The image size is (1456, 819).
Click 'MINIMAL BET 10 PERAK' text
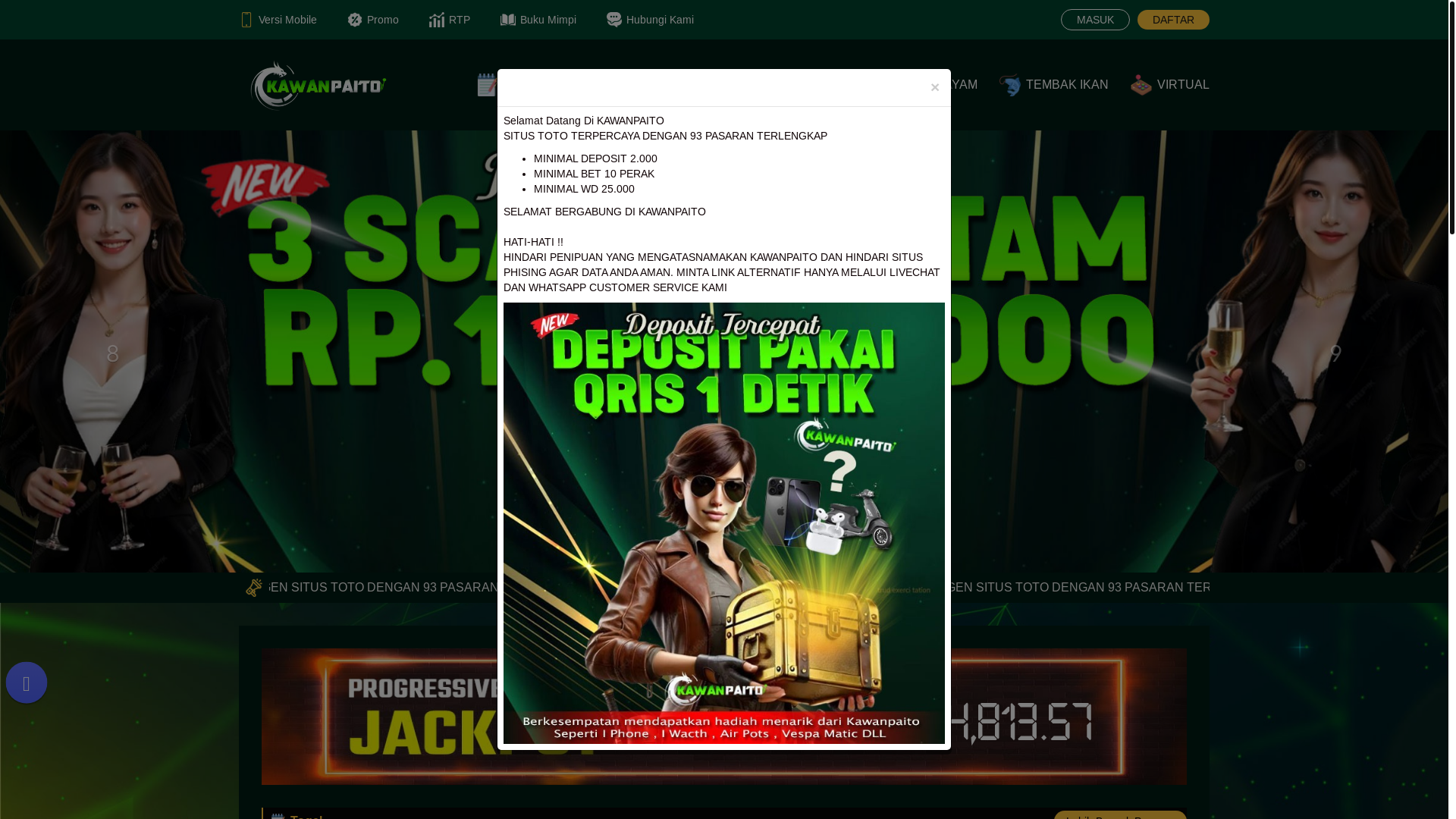pos(594,174)
